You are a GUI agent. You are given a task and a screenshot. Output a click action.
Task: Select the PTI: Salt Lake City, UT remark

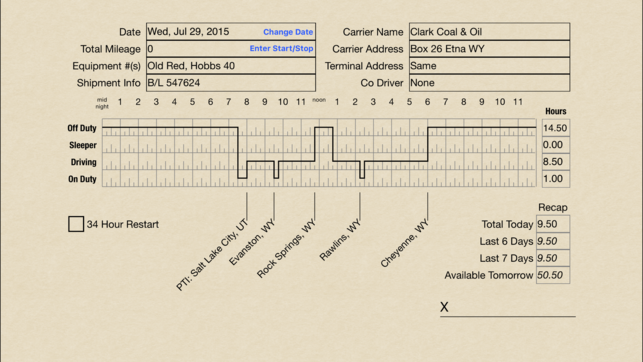[x=212, y=255]
